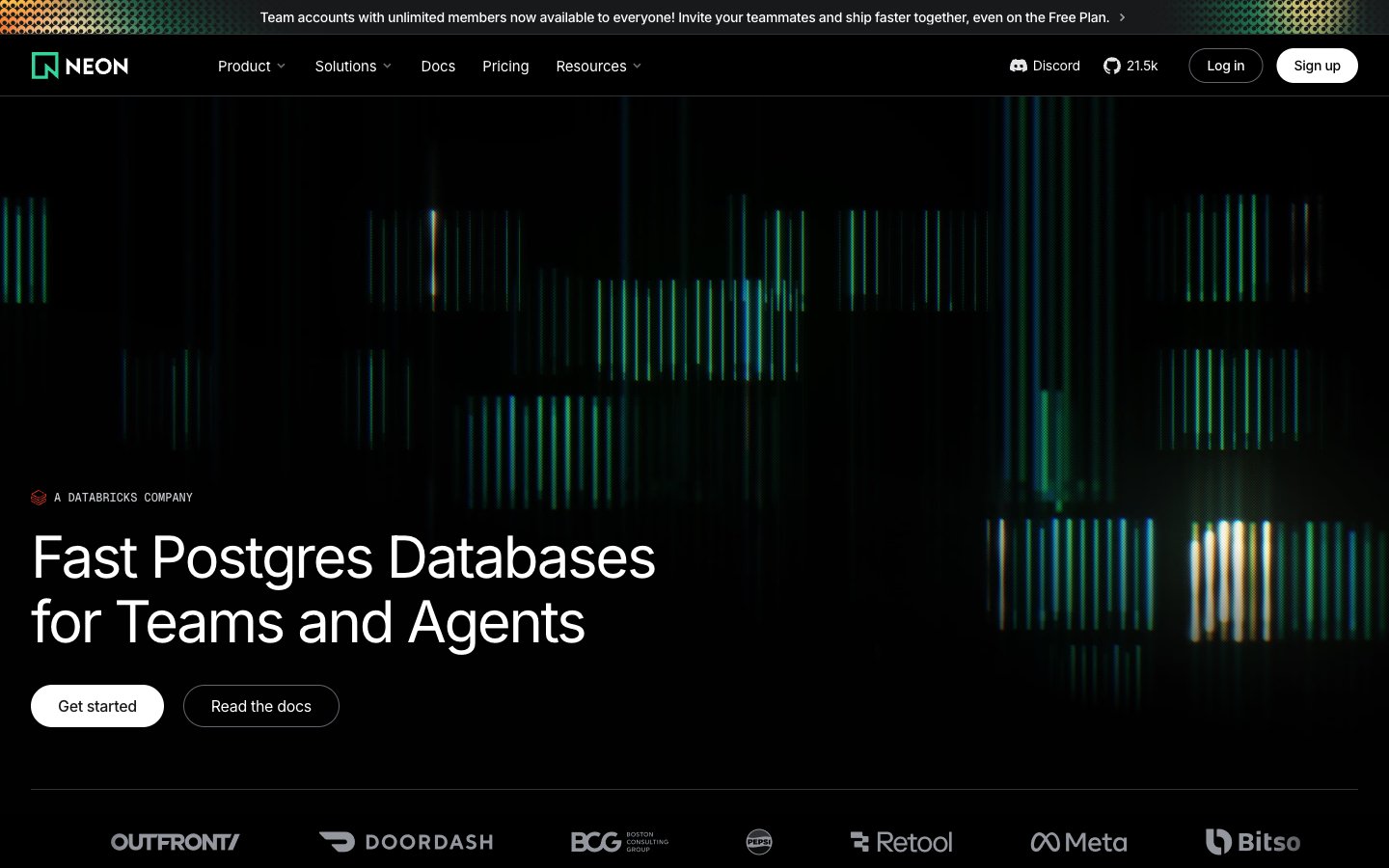Screen dimensions: 1389x868
Task: Open the Team accounts announcement banner
Action: [693, 17]
